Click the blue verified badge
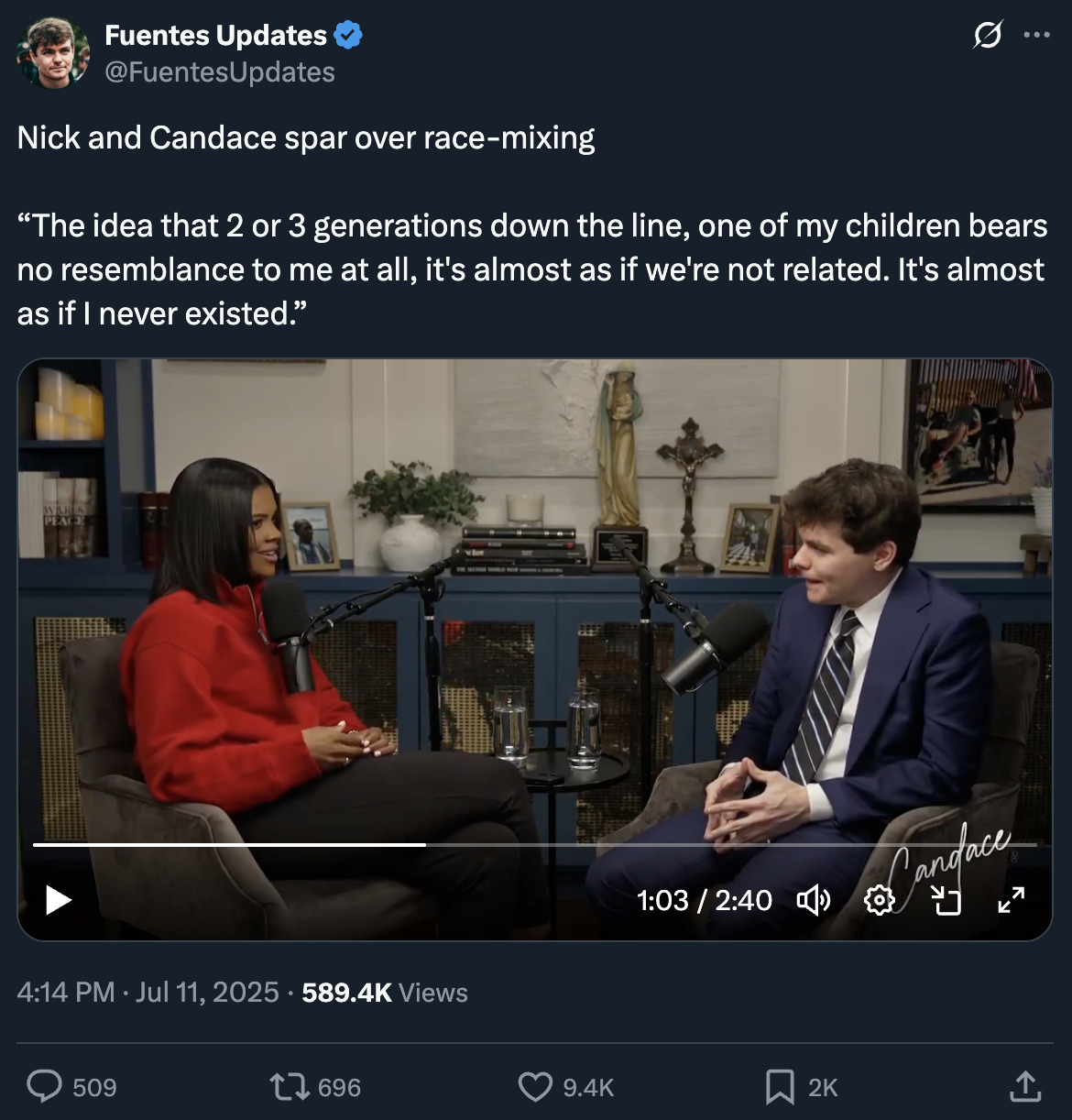1072x1120 pixels. pos(348,35)
